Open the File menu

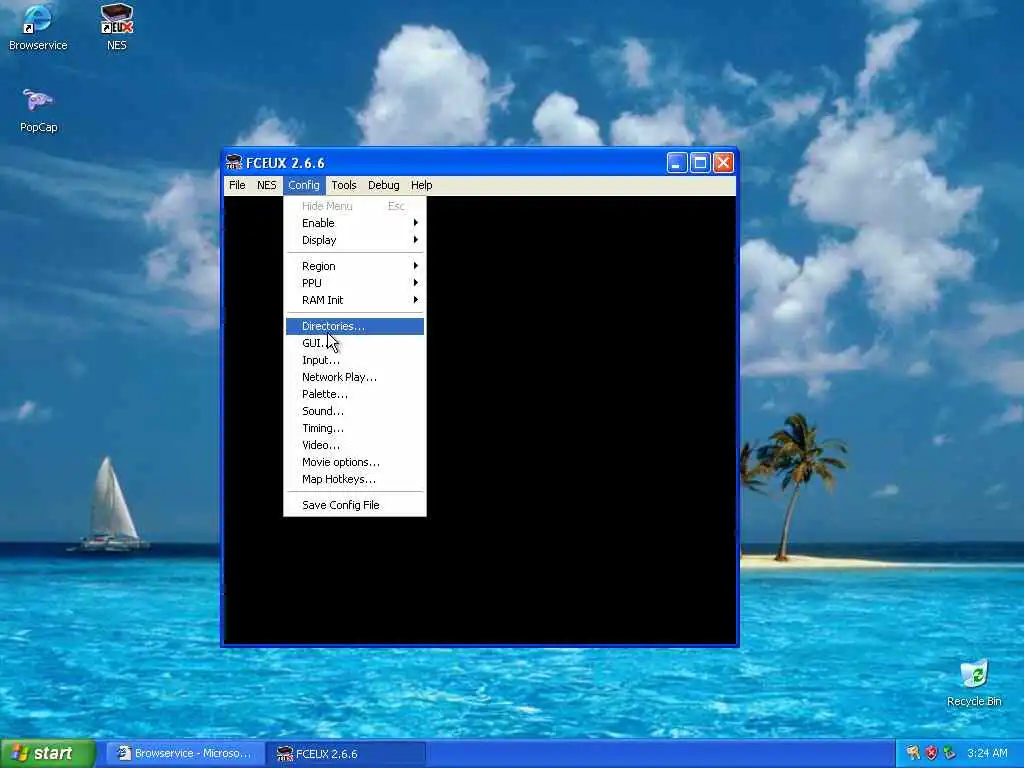tap(237, 185)
